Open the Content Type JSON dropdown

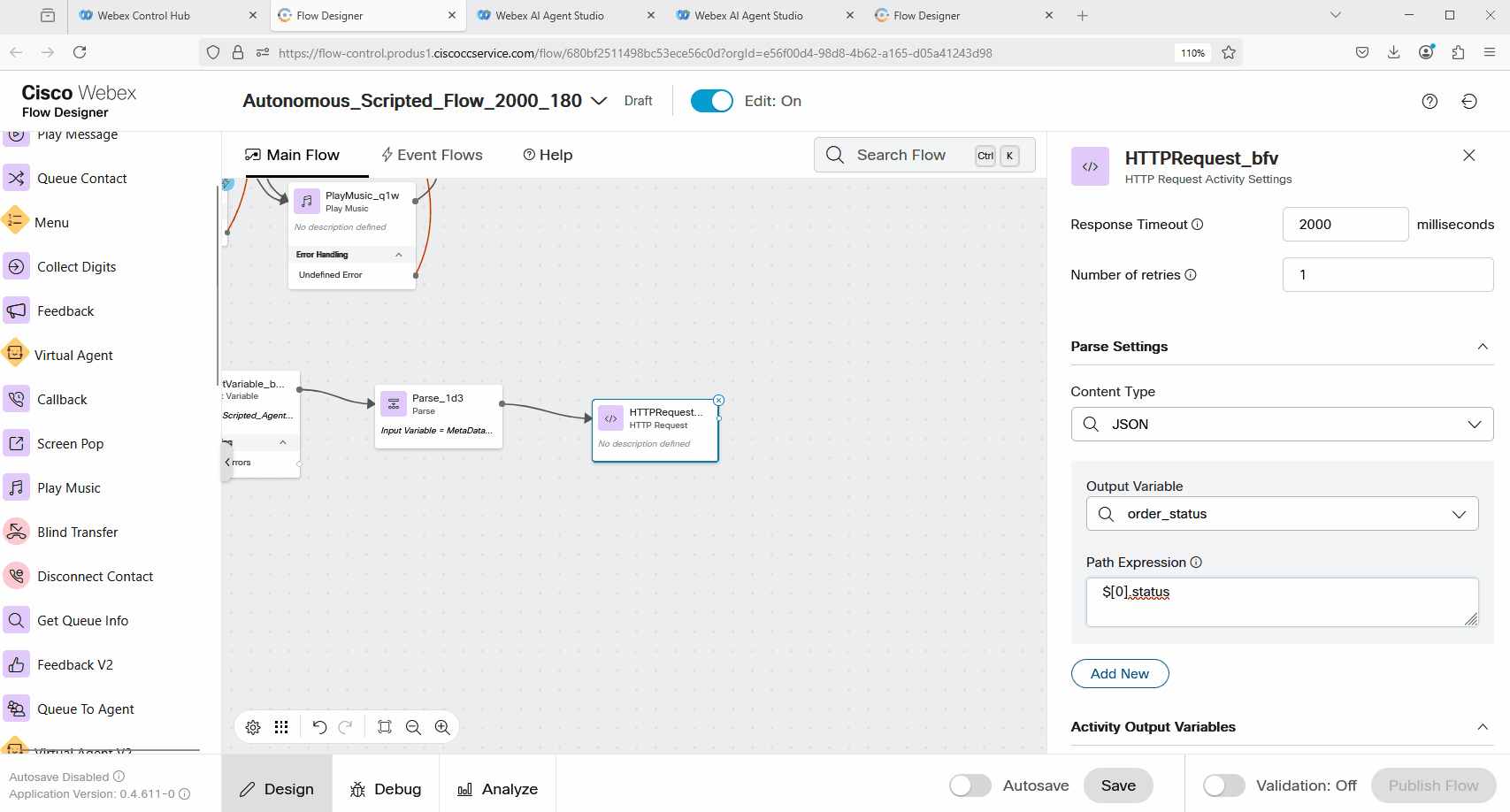click(x=1282, y=425)
